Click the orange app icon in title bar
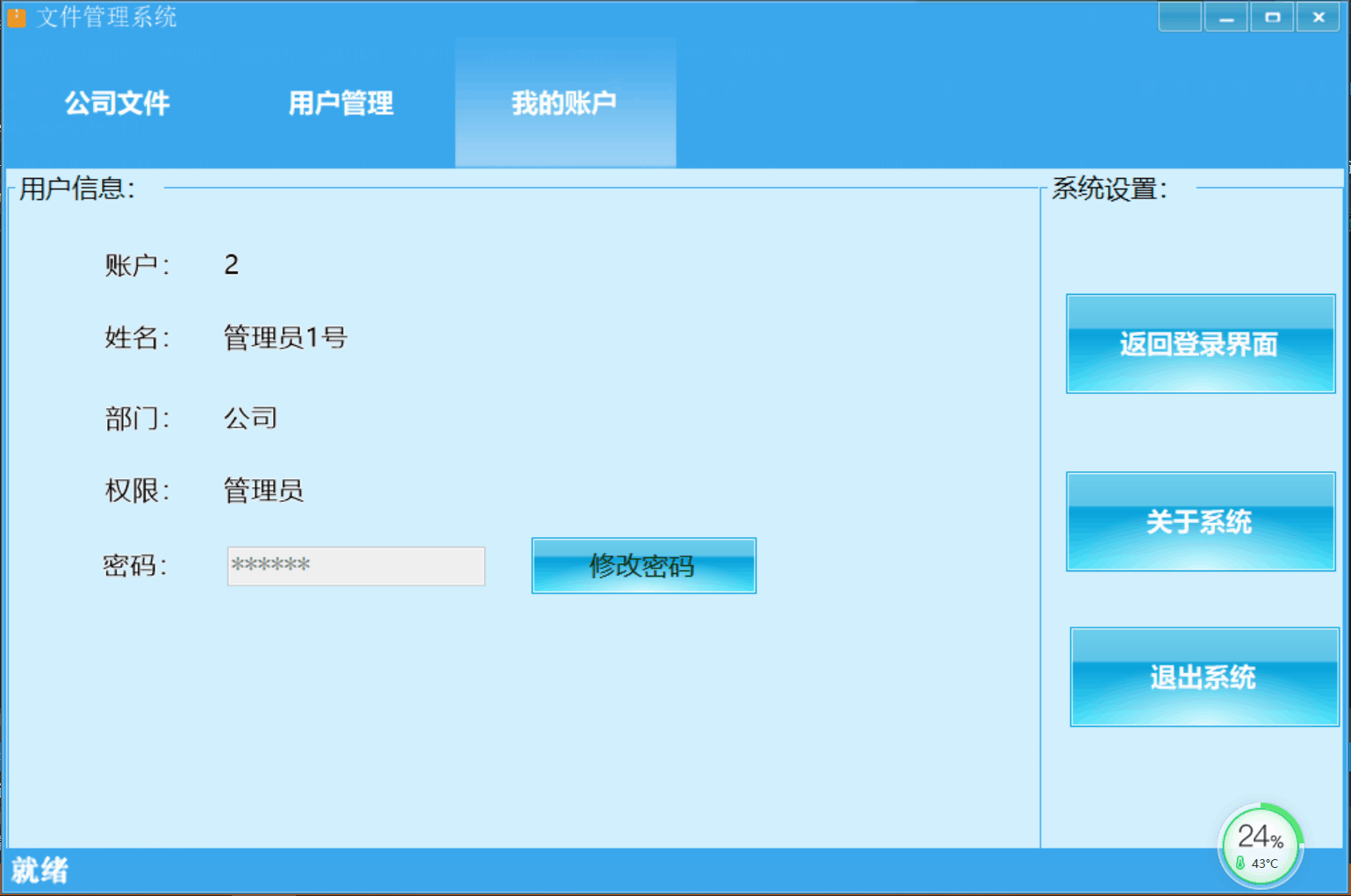 [x=16, y=17]
